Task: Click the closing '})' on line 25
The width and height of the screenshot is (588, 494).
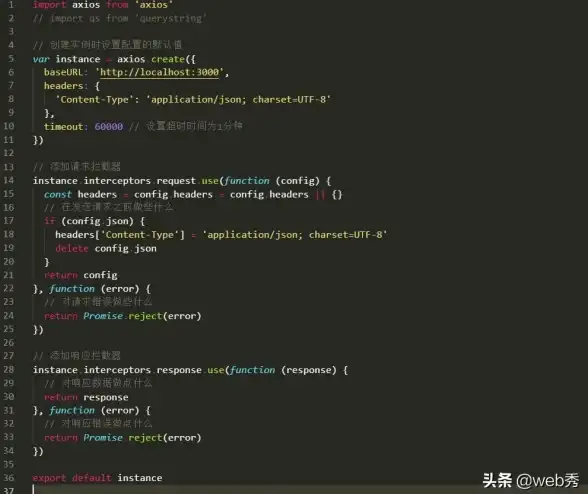Action: pyautogui.click(x=38, y=330)
